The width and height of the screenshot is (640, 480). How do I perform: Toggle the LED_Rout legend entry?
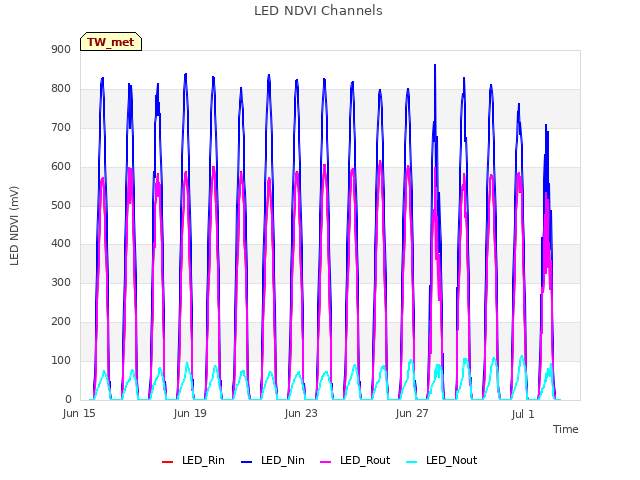[355, 460]
